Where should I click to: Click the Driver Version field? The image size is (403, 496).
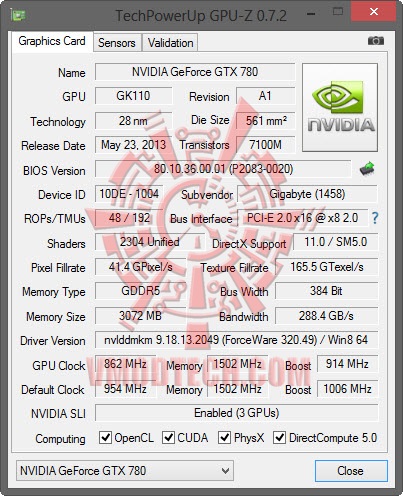236,340
